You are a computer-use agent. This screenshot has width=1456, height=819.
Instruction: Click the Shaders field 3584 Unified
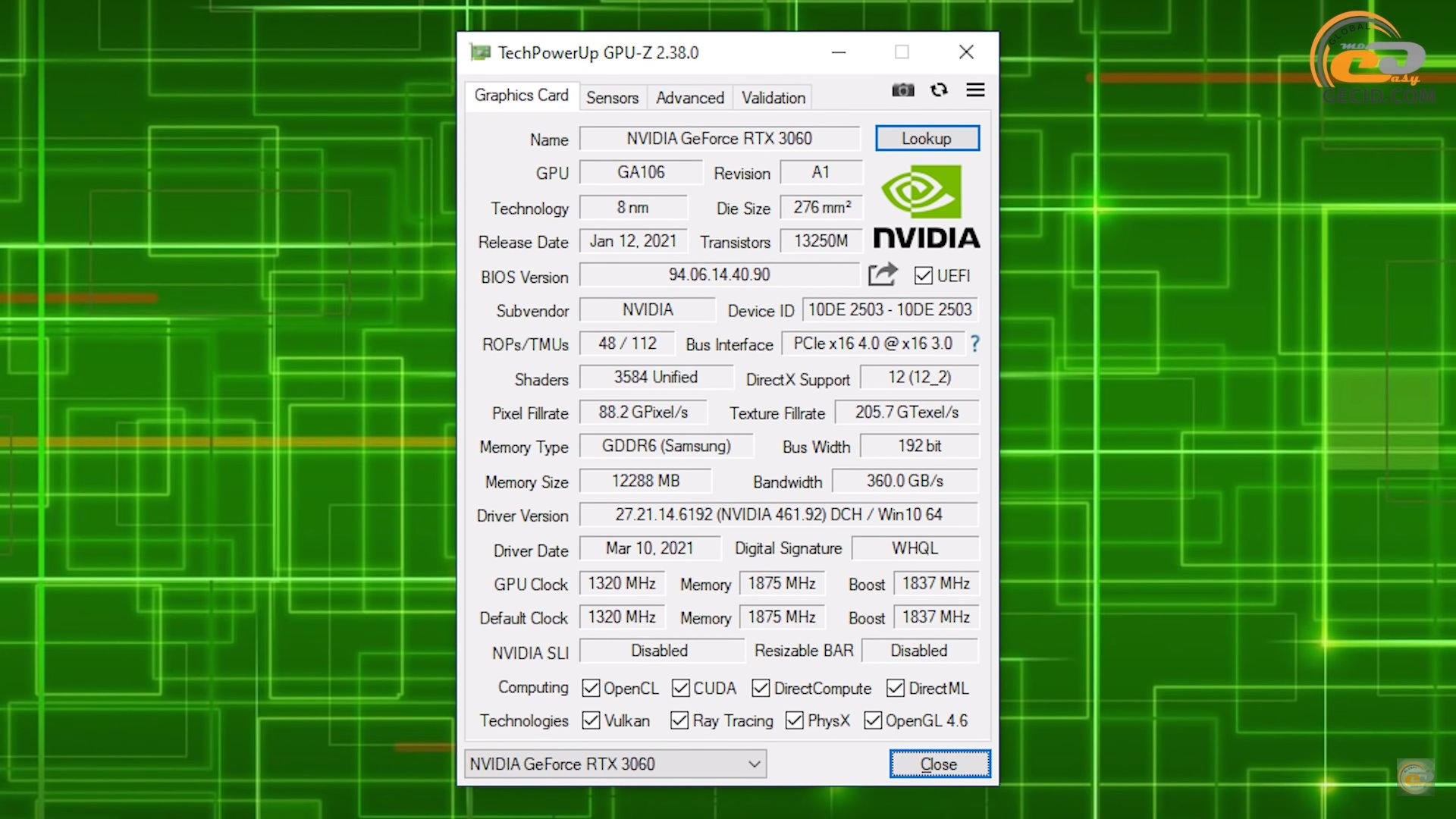tap(656, 378)
